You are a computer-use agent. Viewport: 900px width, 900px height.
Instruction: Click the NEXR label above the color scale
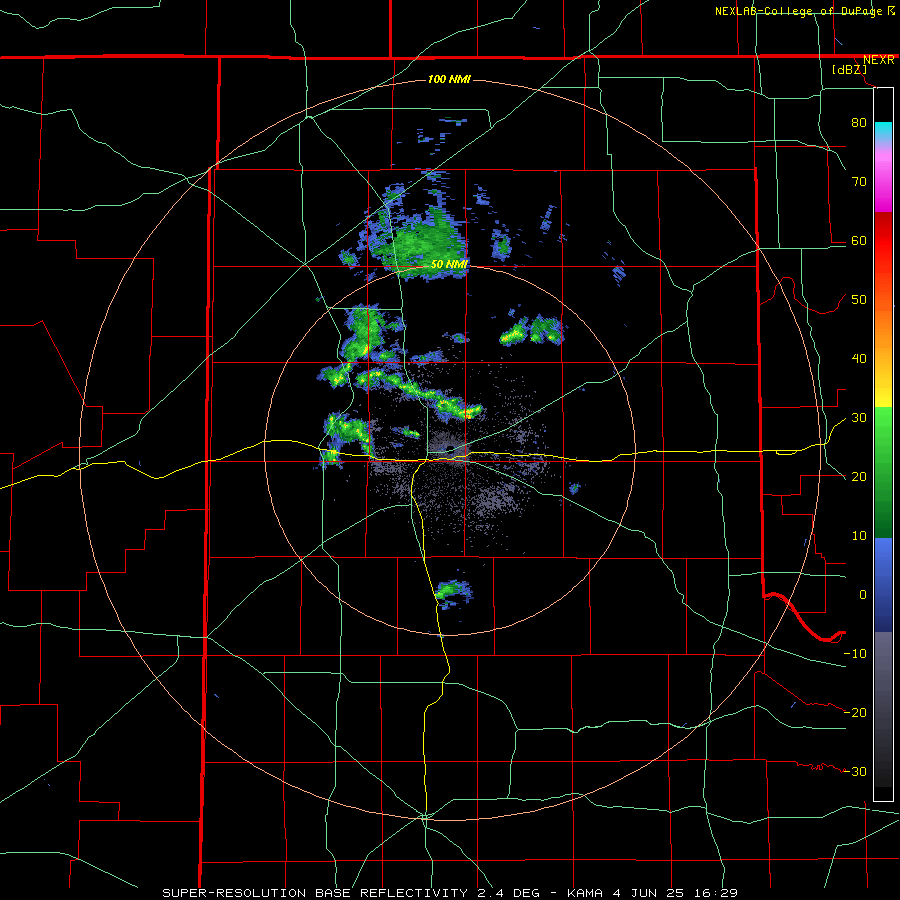pos(878,60)
